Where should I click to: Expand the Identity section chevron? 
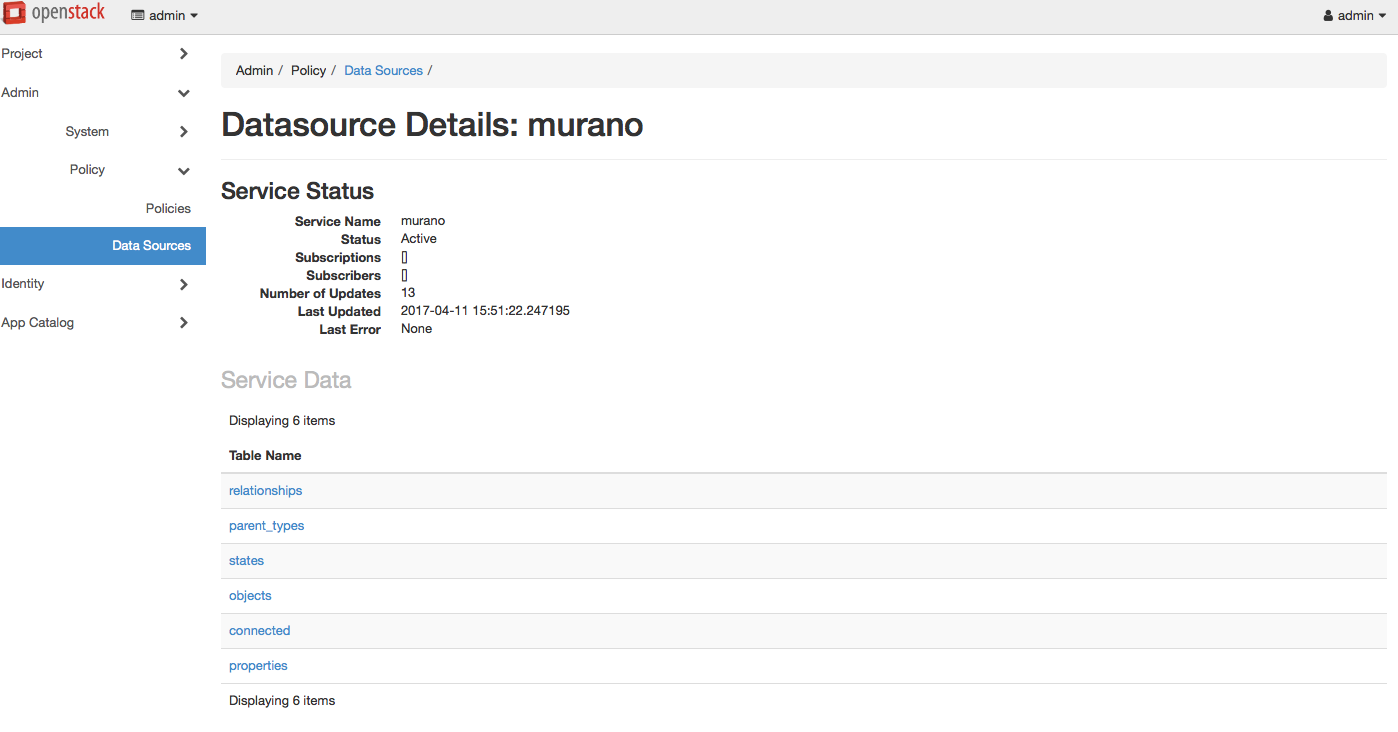[183, 284]
